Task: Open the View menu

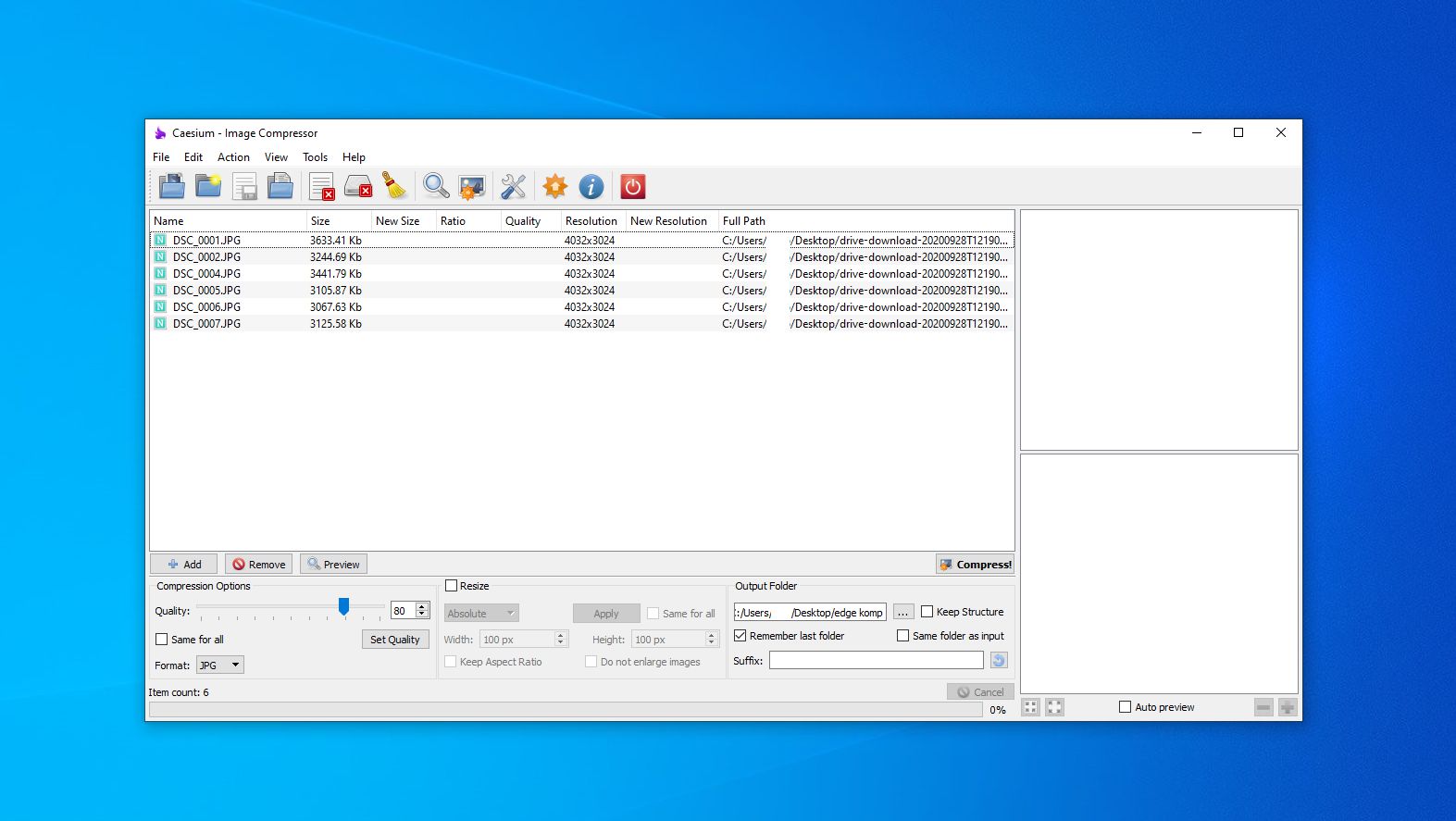Action: [276, 157]
